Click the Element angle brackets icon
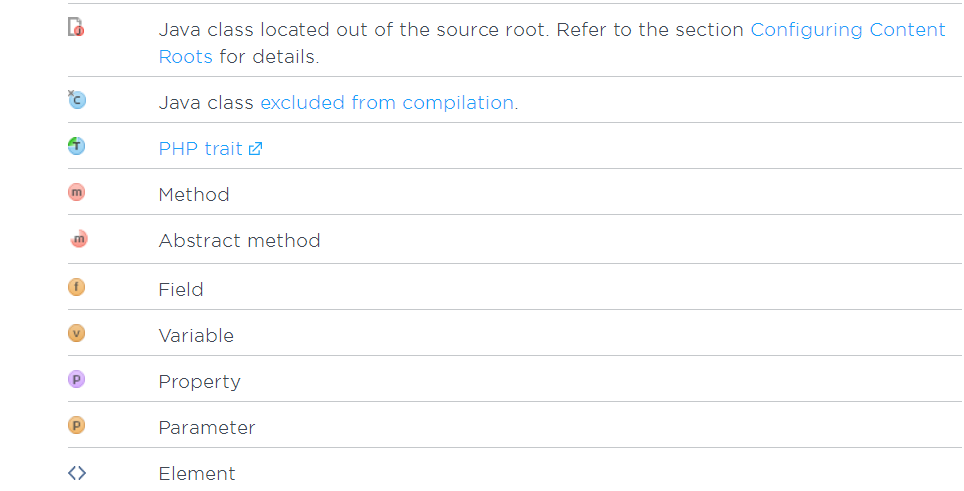This screenshot has height=491, width=964. click(x=77, y=472)
